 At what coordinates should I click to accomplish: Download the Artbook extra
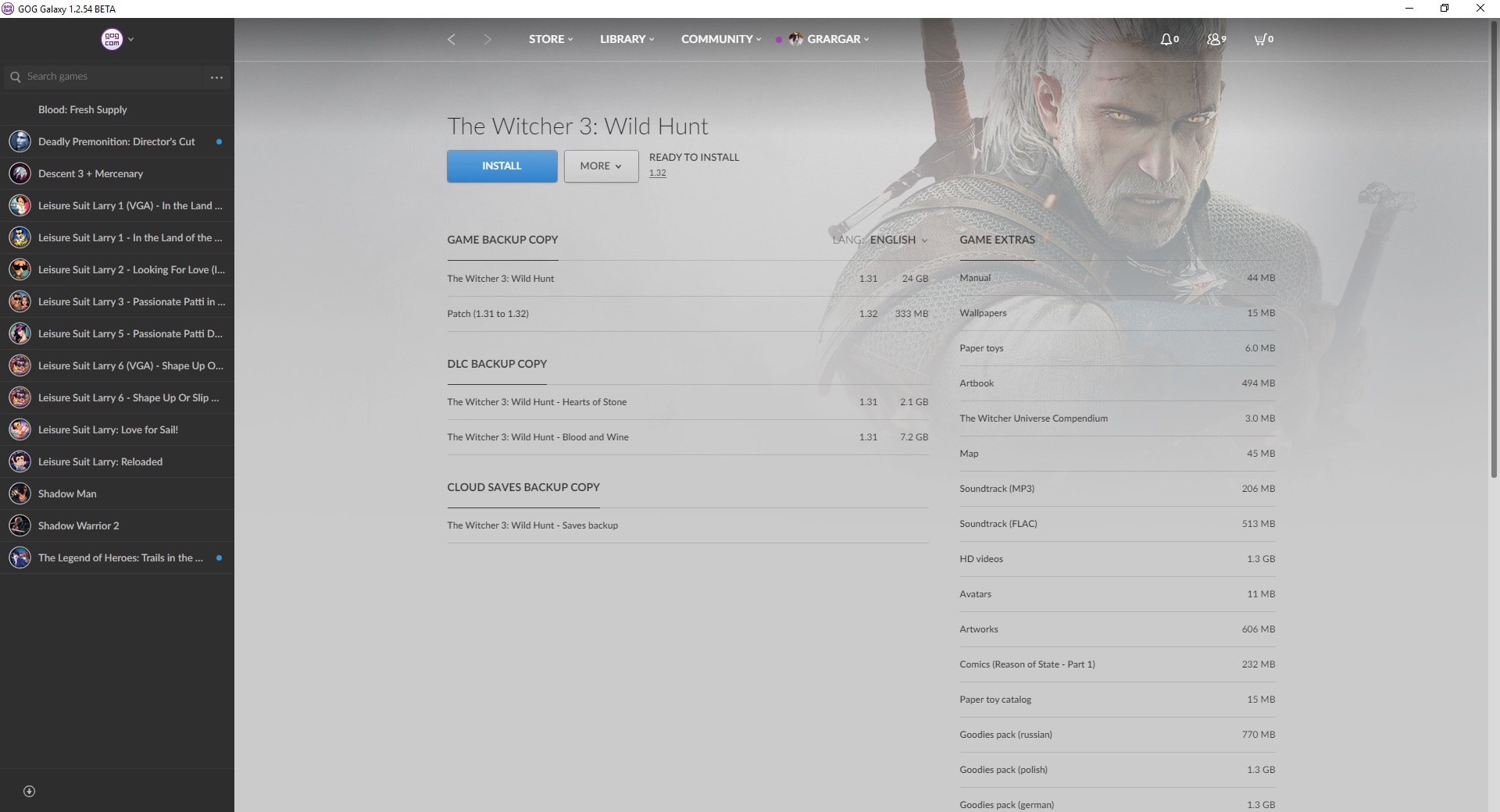(1117, 383)
